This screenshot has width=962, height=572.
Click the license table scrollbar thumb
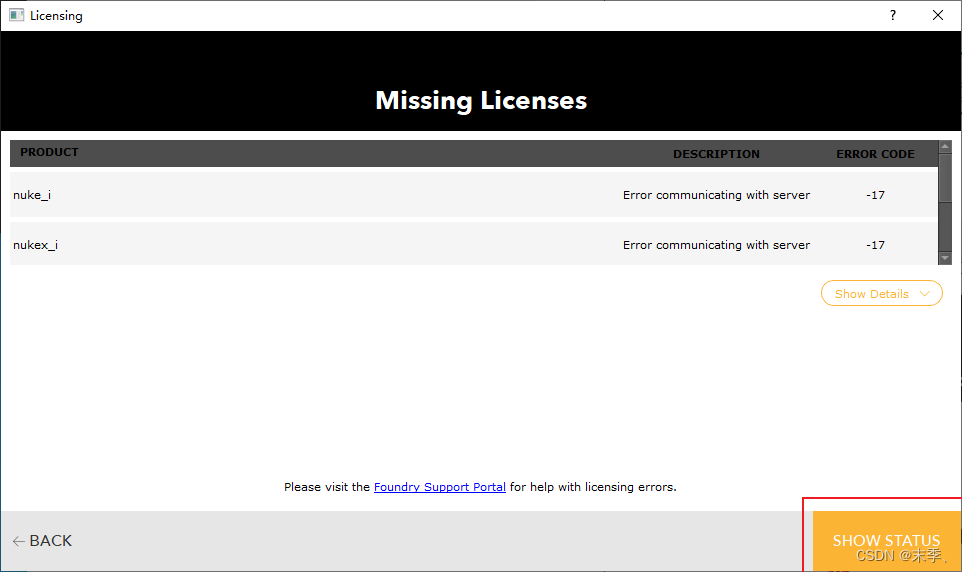pyautogui.click(x=945, y=178)
